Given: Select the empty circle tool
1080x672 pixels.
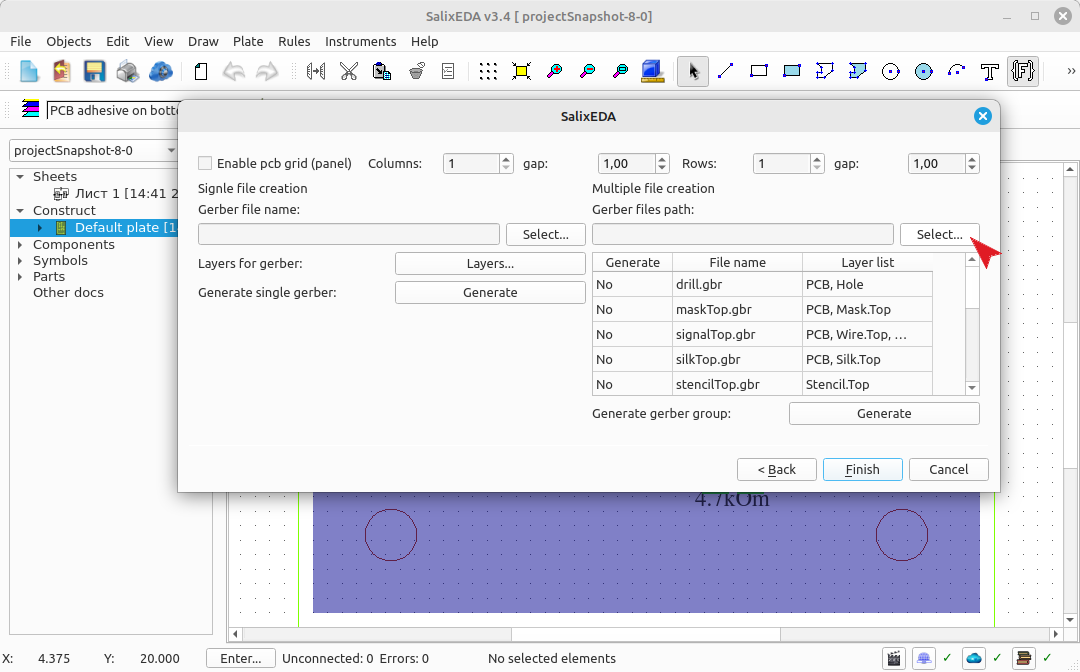Looking at the screenshot, I should click(891, 72).
